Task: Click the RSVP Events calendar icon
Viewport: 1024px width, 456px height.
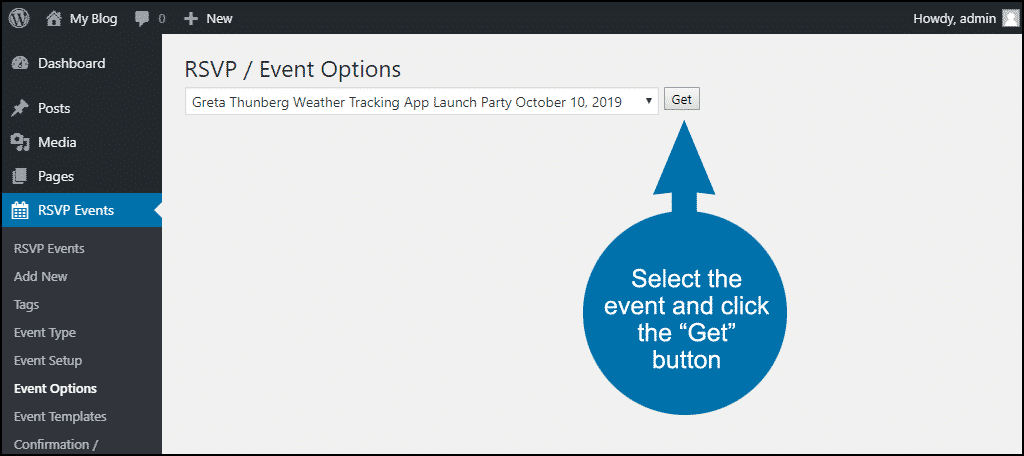Action: 20,210
